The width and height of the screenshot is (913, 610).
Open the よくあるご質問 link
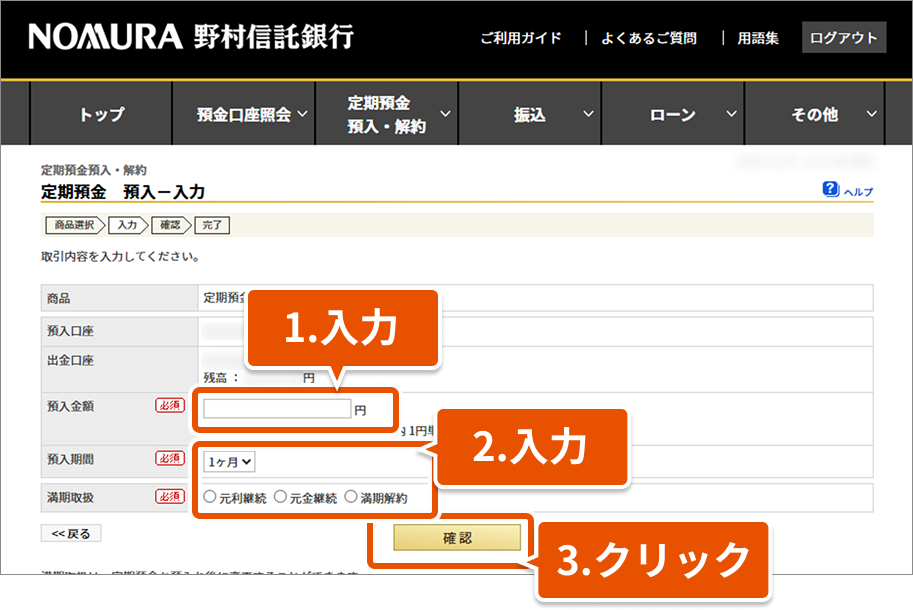[x=649, y=38]
